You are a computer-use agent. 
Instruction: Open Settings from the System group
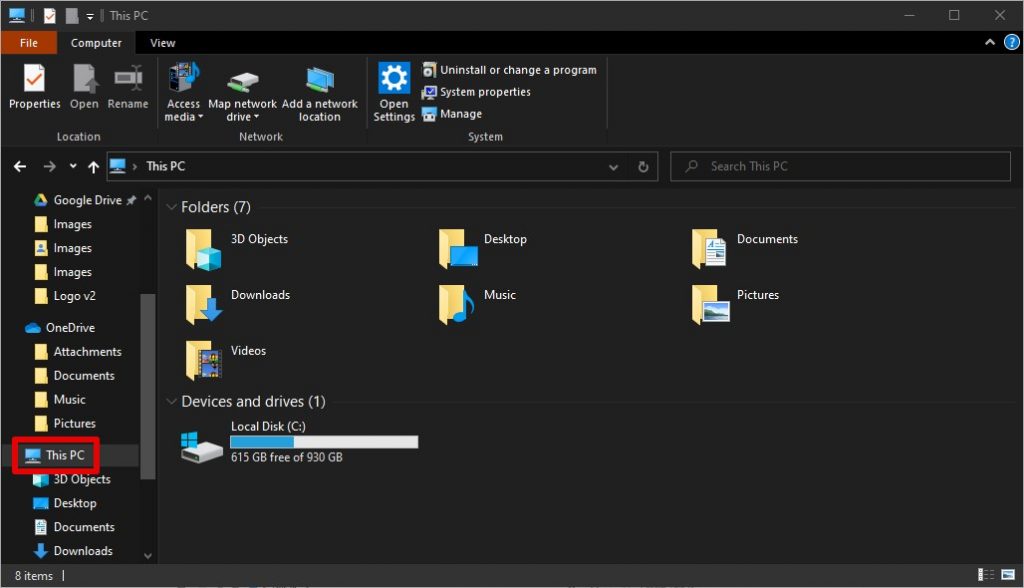click(393, 90)
